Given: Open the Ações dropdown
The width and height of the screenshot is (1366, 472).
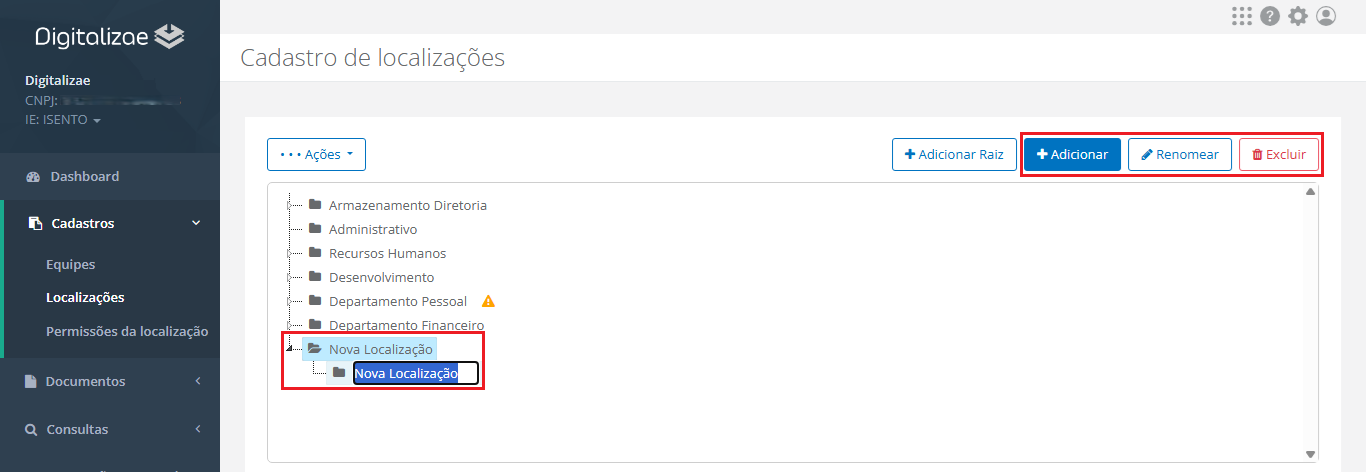Looking at the screenshot, I should (316, 155).
